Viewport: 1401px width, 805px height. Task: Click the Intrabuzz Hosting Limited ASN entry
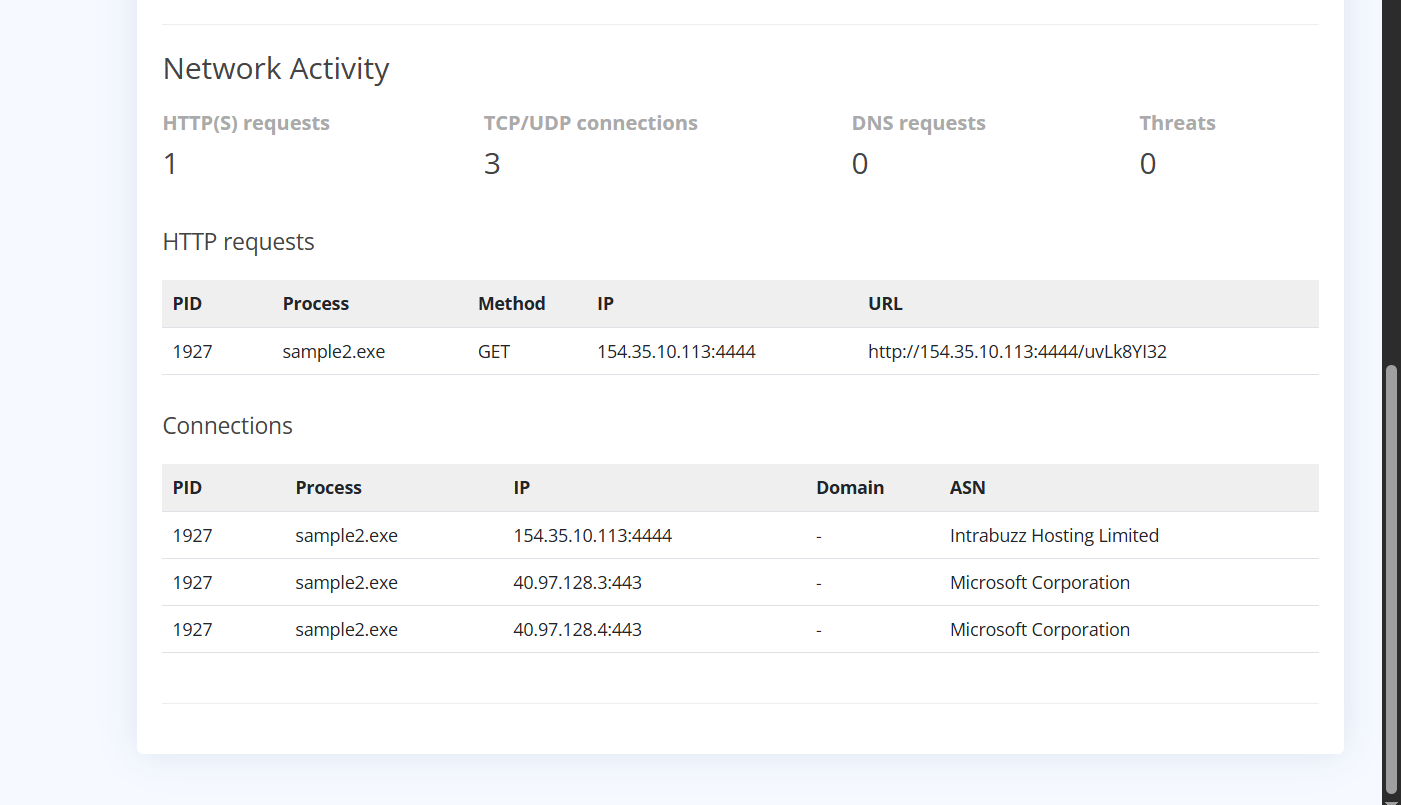(x=1054, y=535)
